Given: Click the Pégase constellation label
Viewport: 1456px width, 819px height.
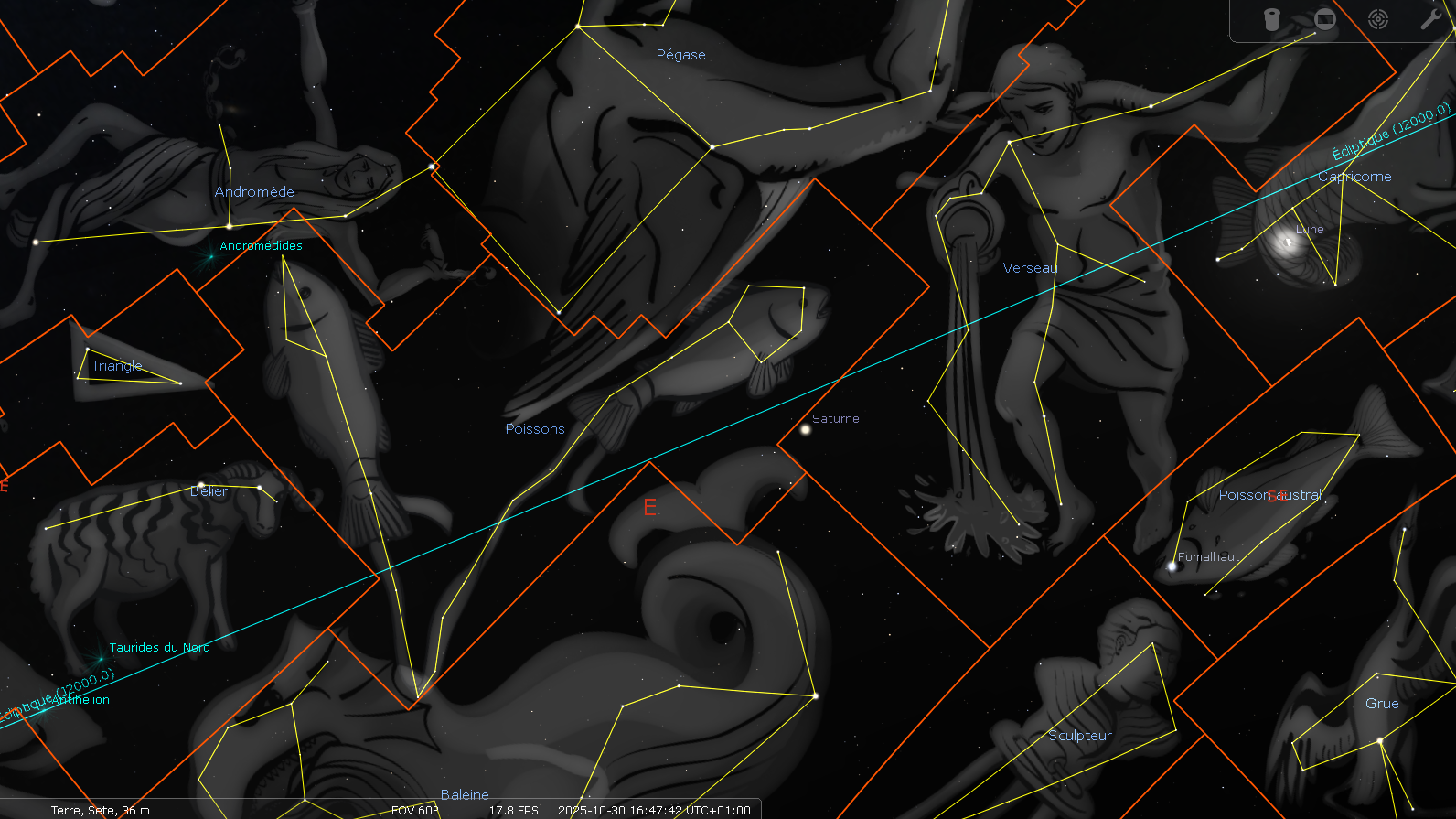Looking at the screenshot, I should coord(680,55).
